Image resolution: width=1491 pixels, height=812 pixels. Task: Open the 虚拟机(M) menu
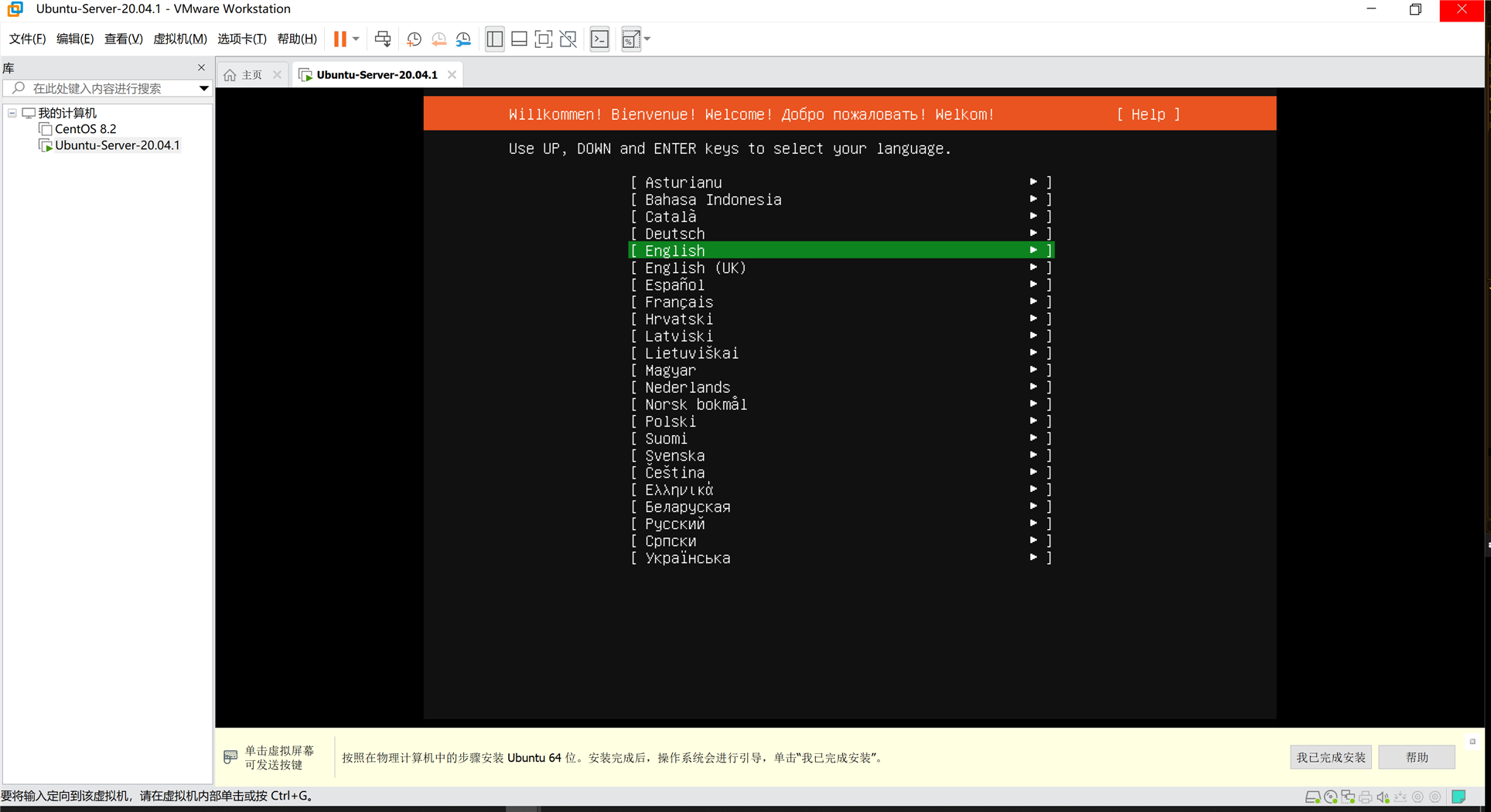(180, 39)
